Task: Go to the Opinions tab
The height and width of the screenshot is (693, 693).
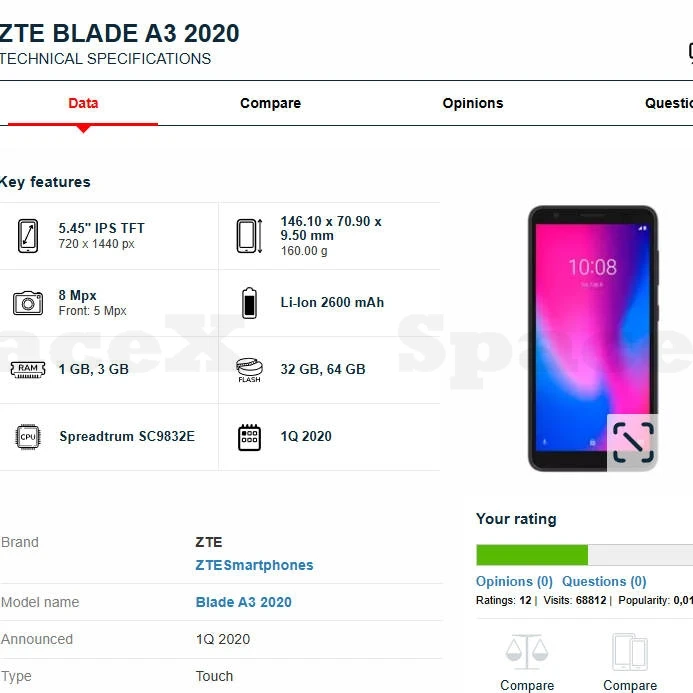Action: click(473, 103)
